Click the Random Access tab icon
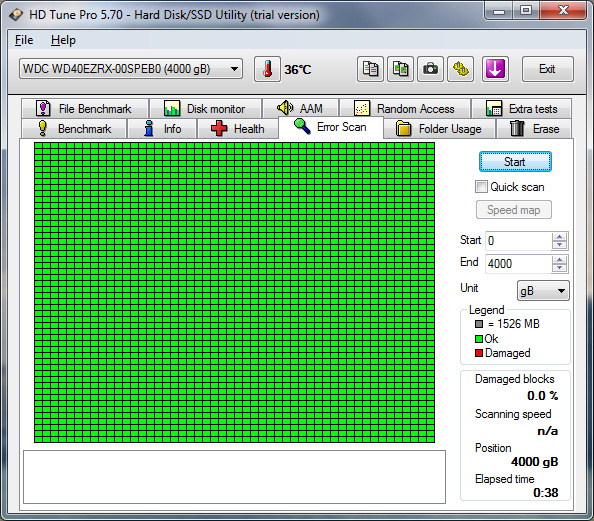The width and height of the screenshot is (594, 521). [361, 108]
